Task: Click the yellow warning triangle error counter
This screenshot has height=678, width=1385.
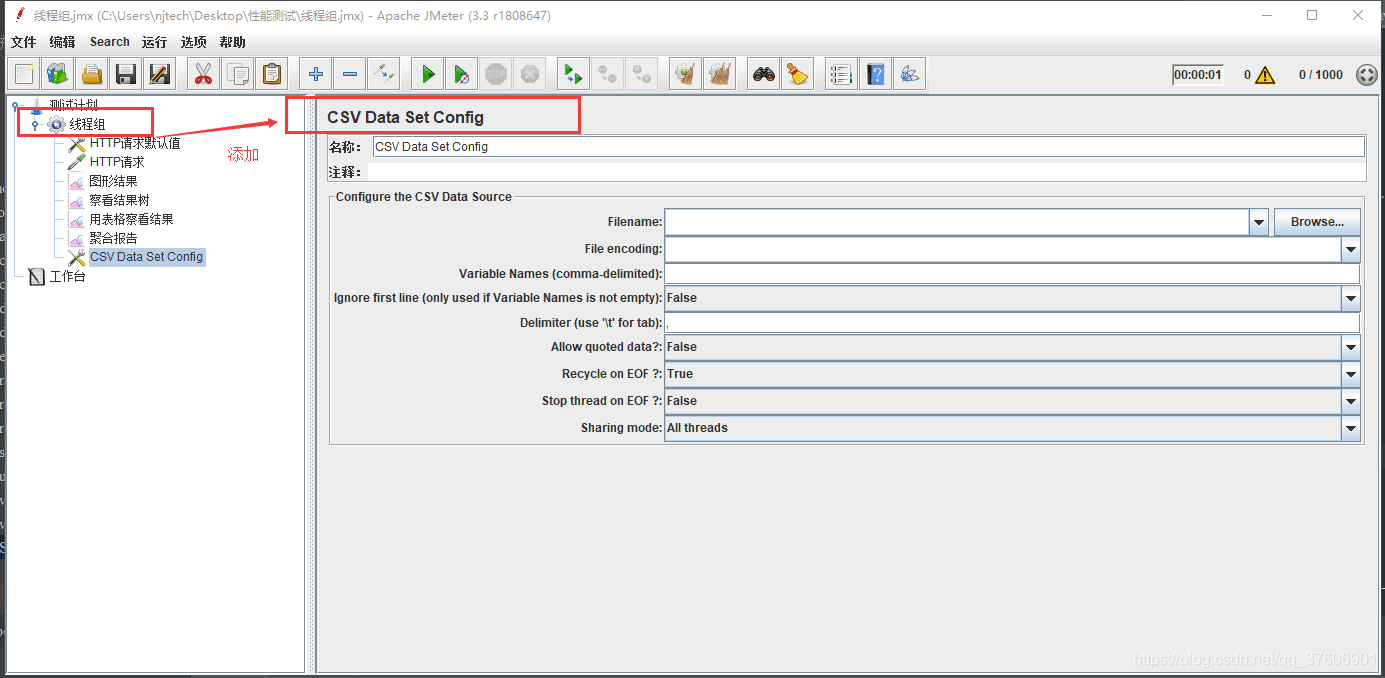Action: point(1265,75)
